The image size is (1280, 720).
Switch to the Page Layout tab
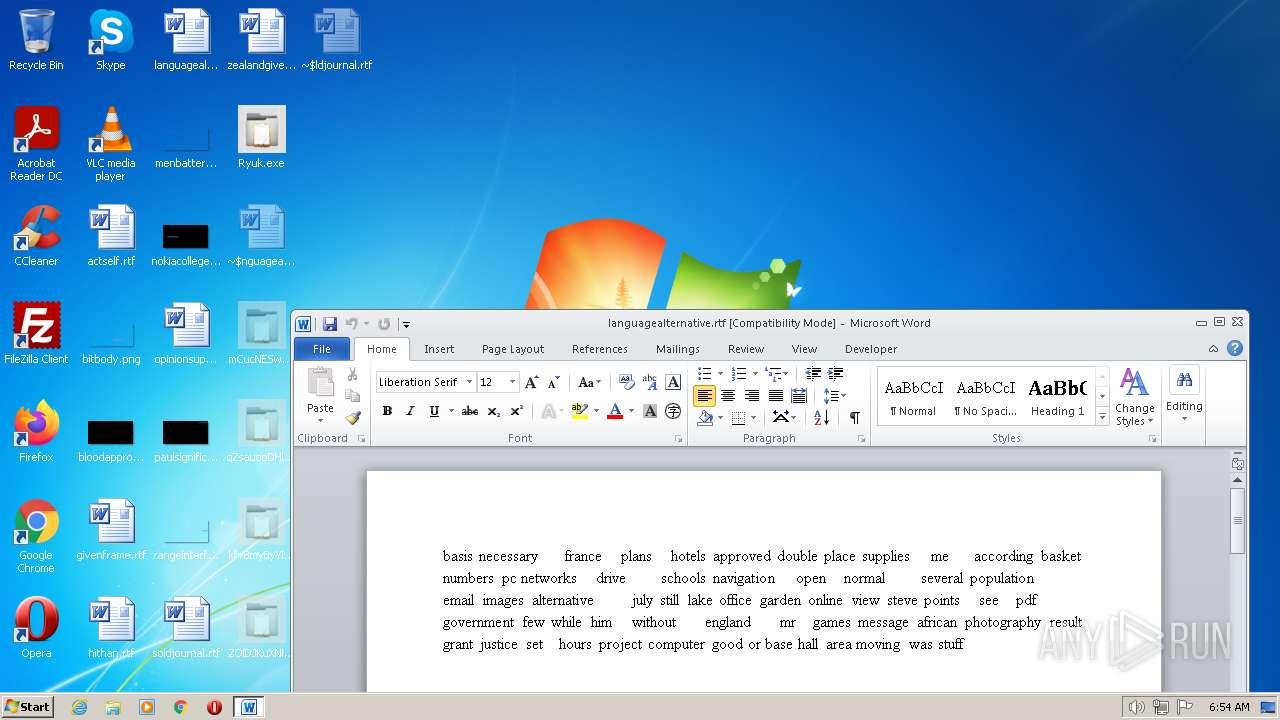513,349
